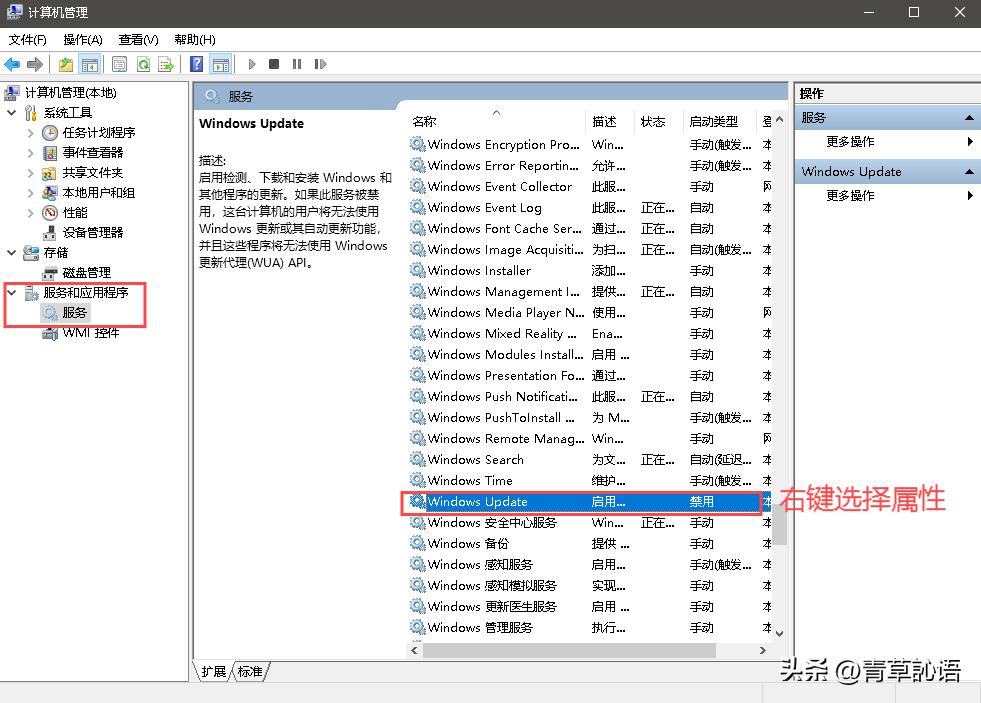Select 磁盘管理 in the tree

86,273
